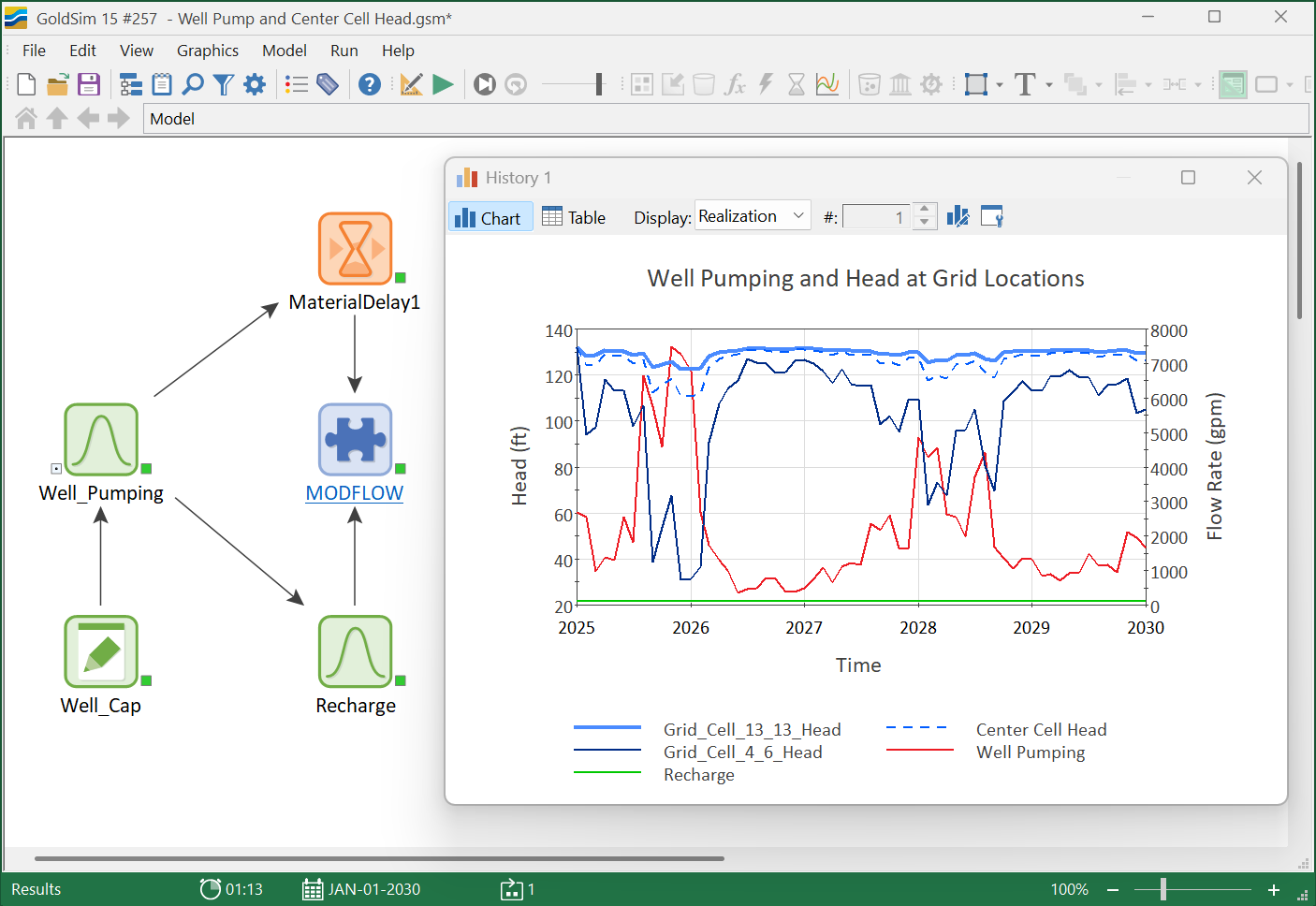
Task: Select the Well_Pumping stochastic element
Action: 101,440
